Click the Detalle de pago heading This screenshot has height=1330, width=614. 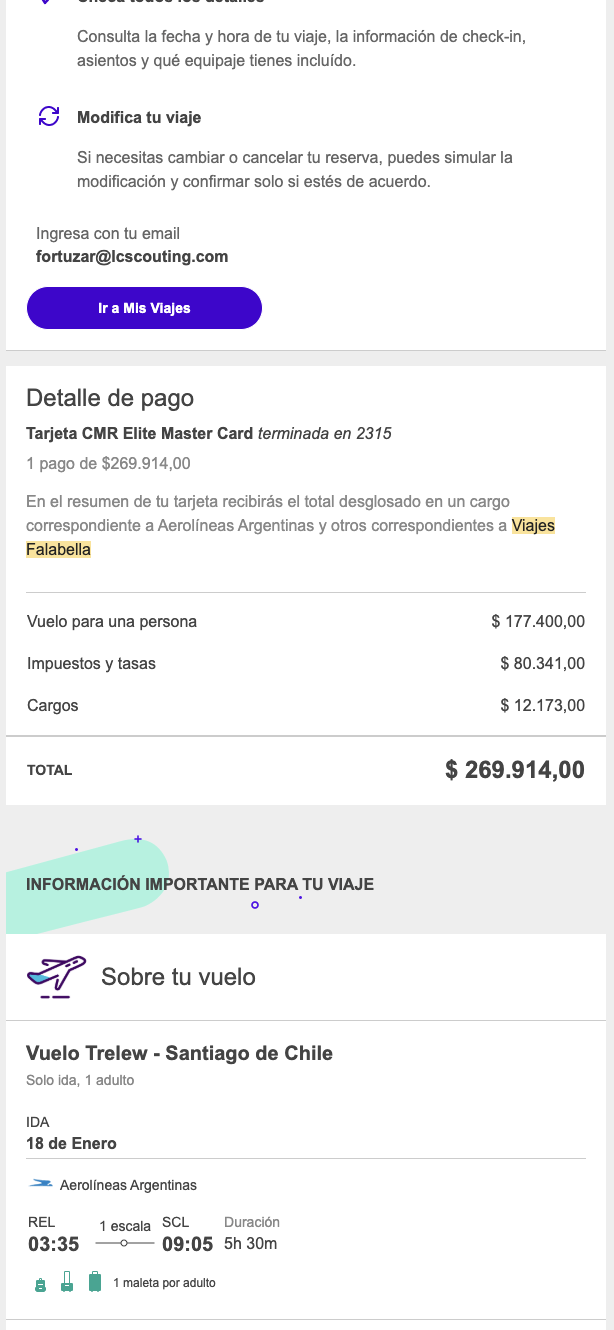[x=110, y=398]
